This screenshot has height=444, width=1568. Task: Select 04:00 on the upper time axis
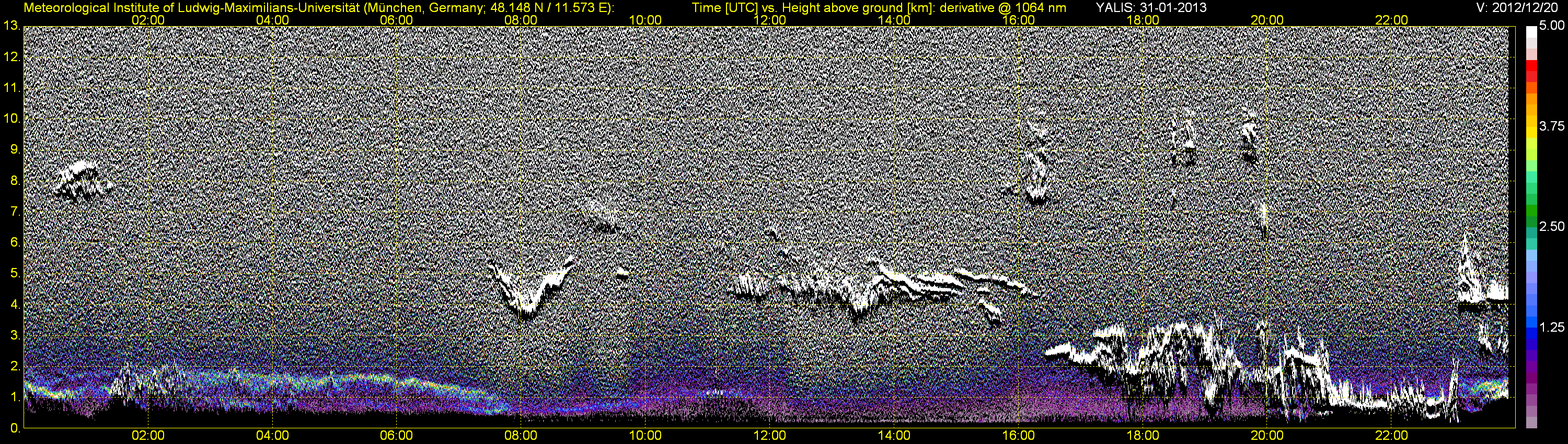[272, 20]
